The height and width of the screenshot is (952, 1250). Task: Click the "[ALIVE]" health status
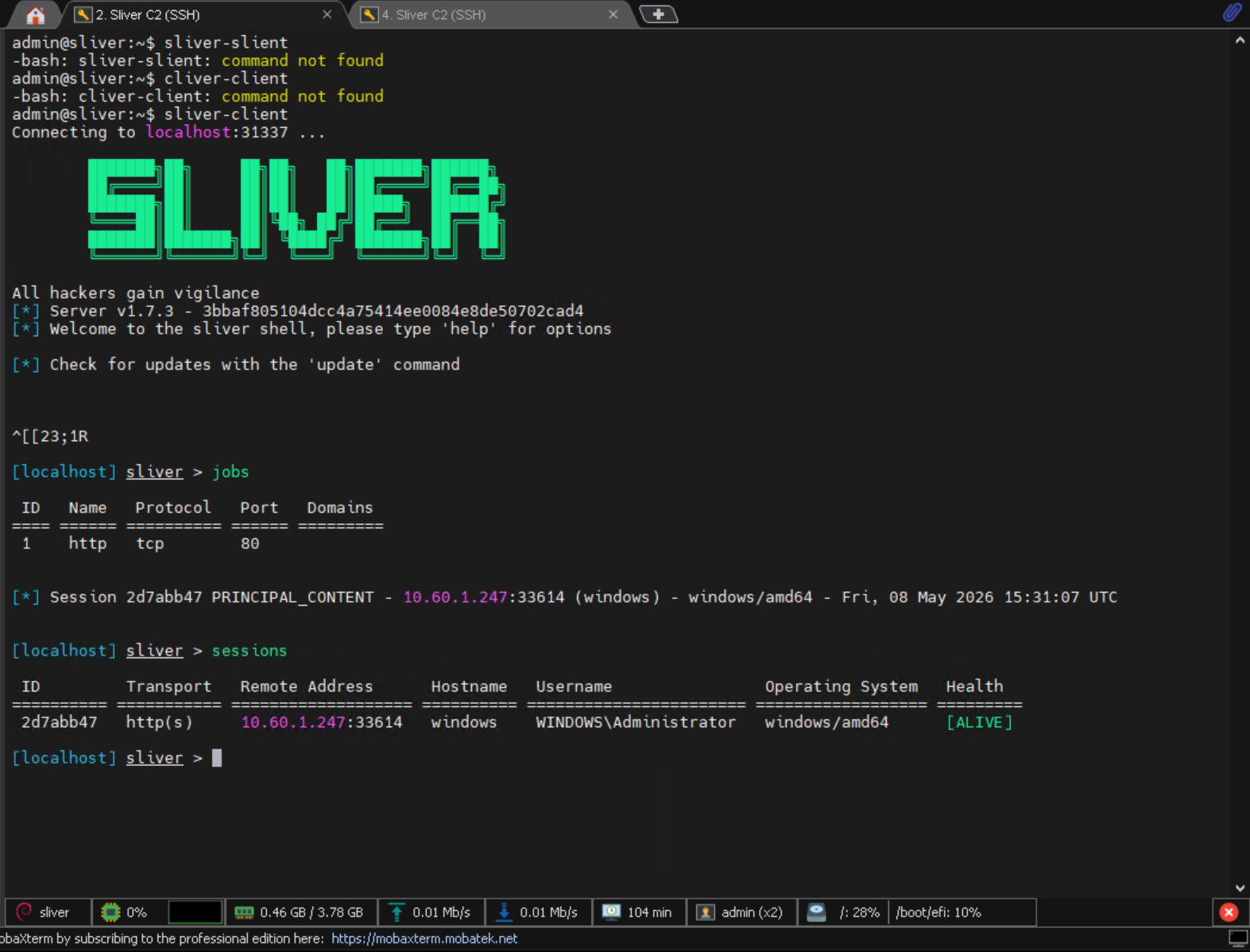pos(979,722)
